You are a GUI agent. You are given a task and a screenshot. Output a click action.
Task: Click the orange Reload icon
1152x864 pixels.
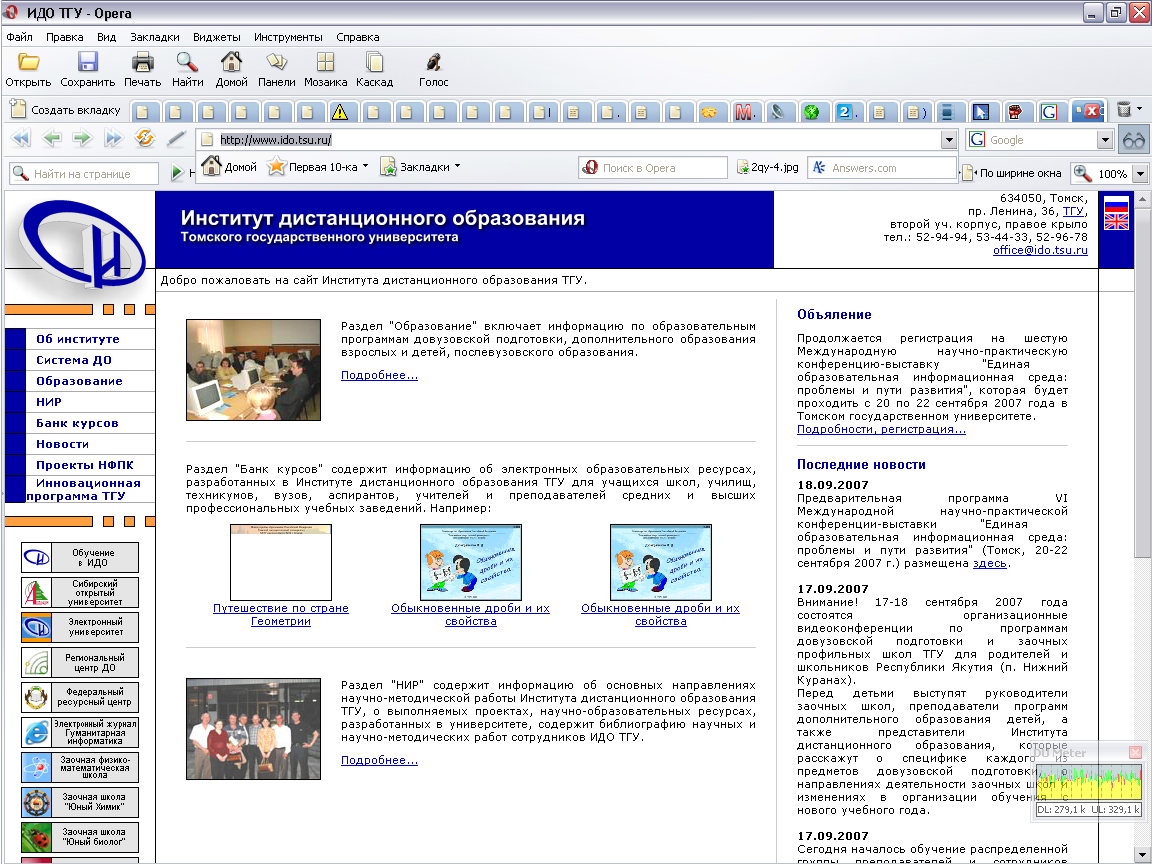(x=145, y=137)
